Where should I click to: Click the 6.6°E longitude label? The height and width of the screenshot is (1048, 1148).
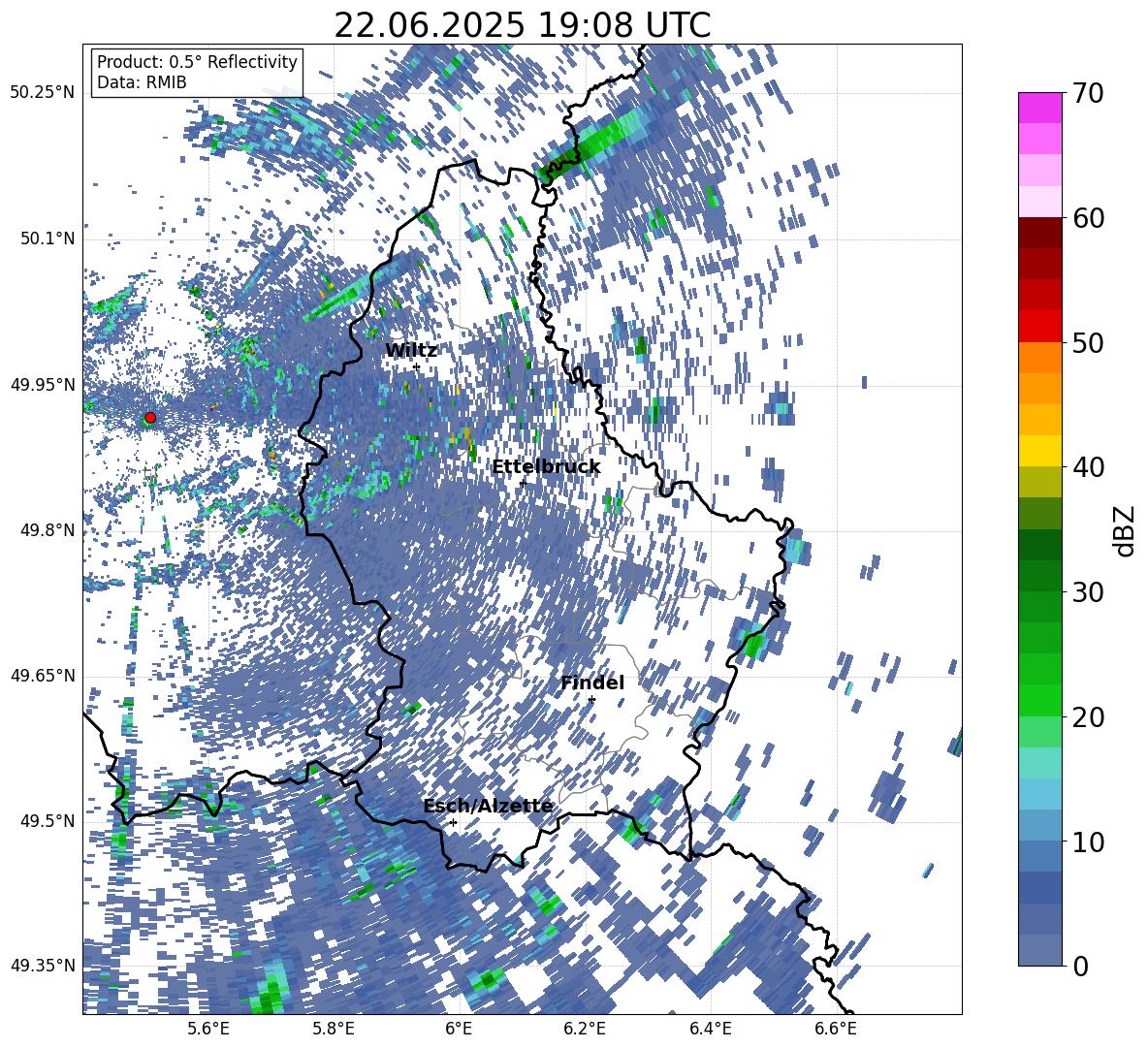point(836,1029)
